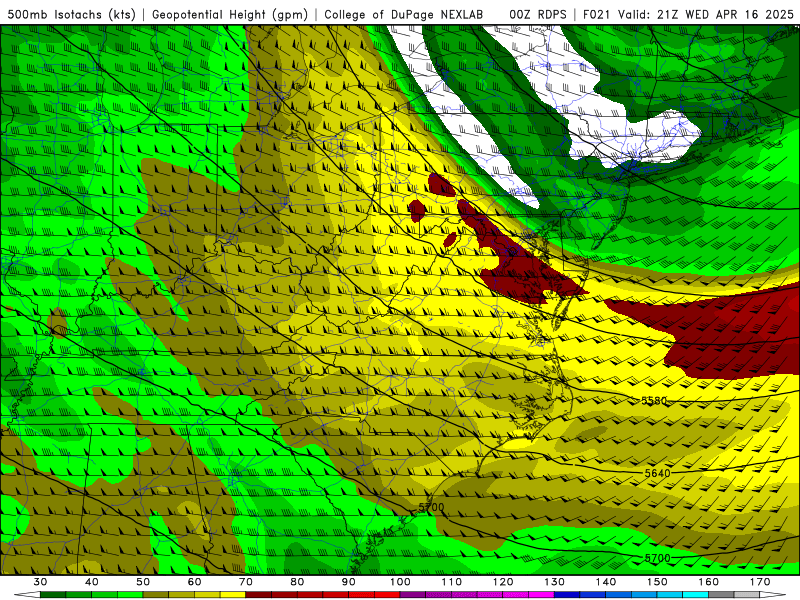The height and width of the screenshot is (600, 800).
Task: Click the 30 value on the color scale
Action: (40, 582)
